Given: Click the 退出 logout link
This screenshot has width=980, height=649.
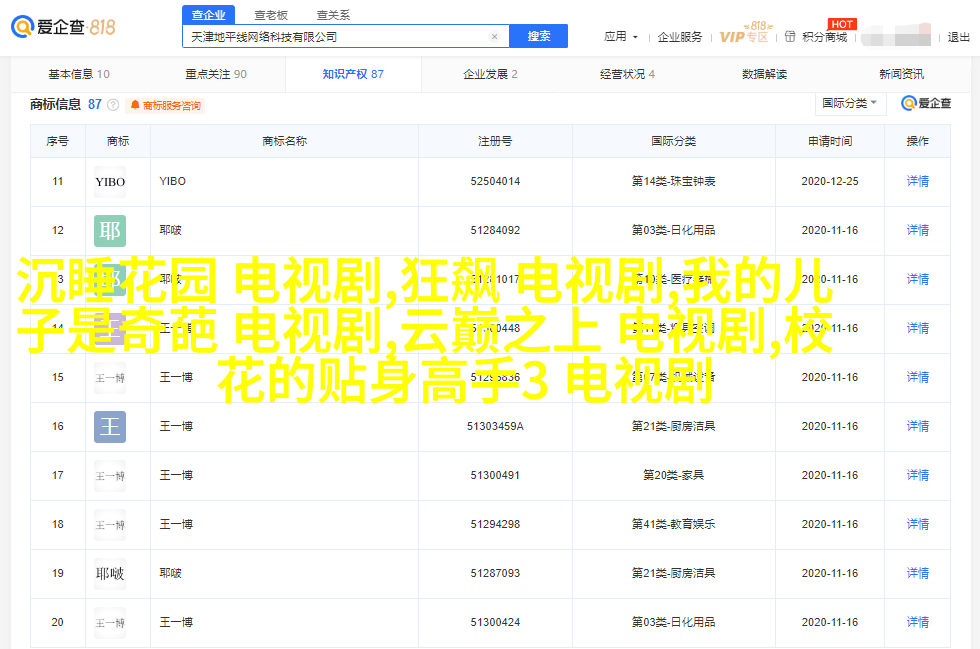Looking at the screenshot, I should (x=958, y=36).
